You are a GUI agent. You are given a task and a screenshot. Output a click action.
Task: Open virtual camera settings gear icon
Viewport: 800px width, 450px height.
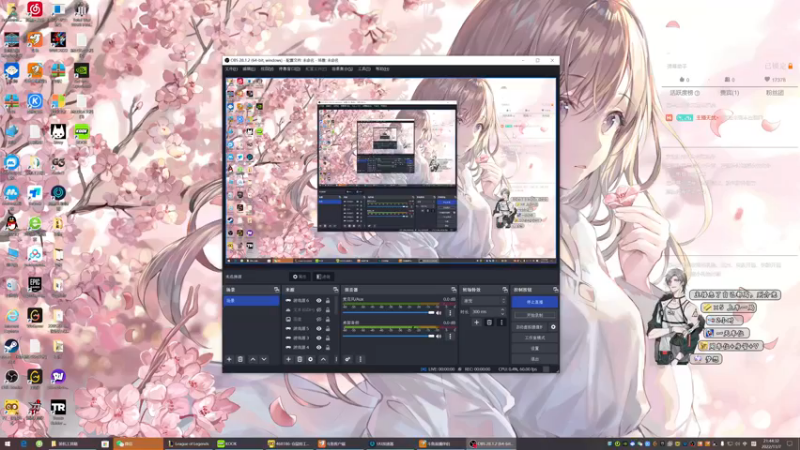click(x=553, y=327)
